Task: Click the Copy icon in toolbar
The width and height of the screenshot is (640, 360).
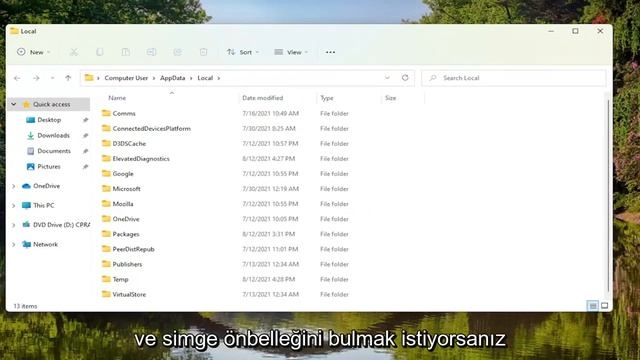Action: click(100, 52)
